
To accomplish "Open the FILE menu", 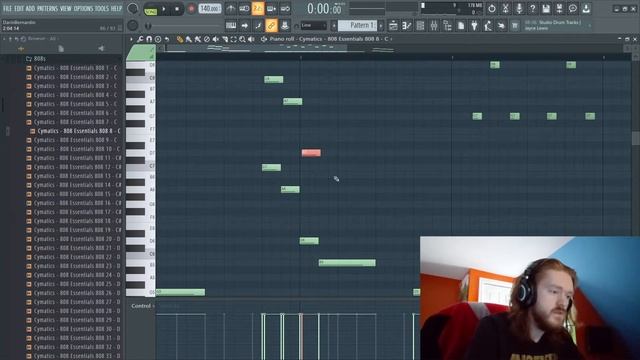I will 7,8.
